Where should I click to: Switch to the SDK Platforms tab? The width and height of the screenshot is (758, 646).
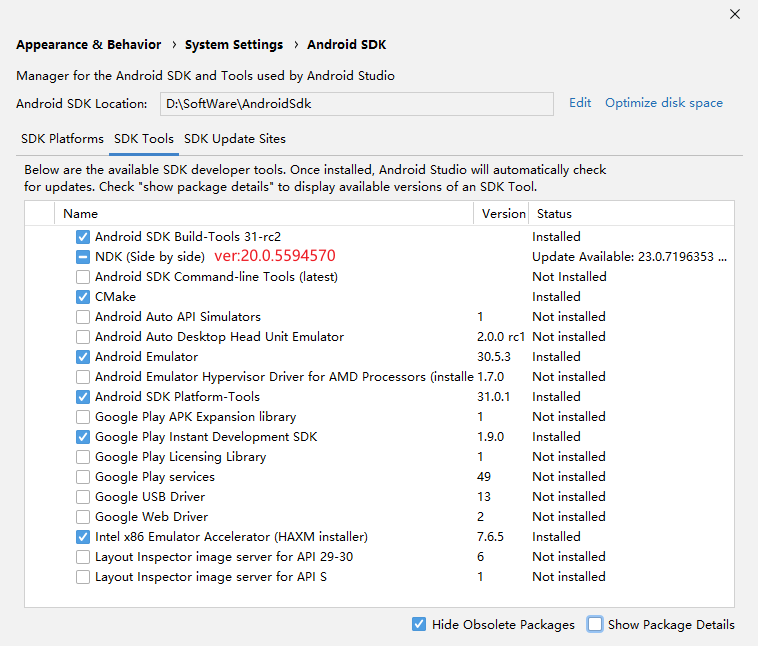(x=62, y=139)
